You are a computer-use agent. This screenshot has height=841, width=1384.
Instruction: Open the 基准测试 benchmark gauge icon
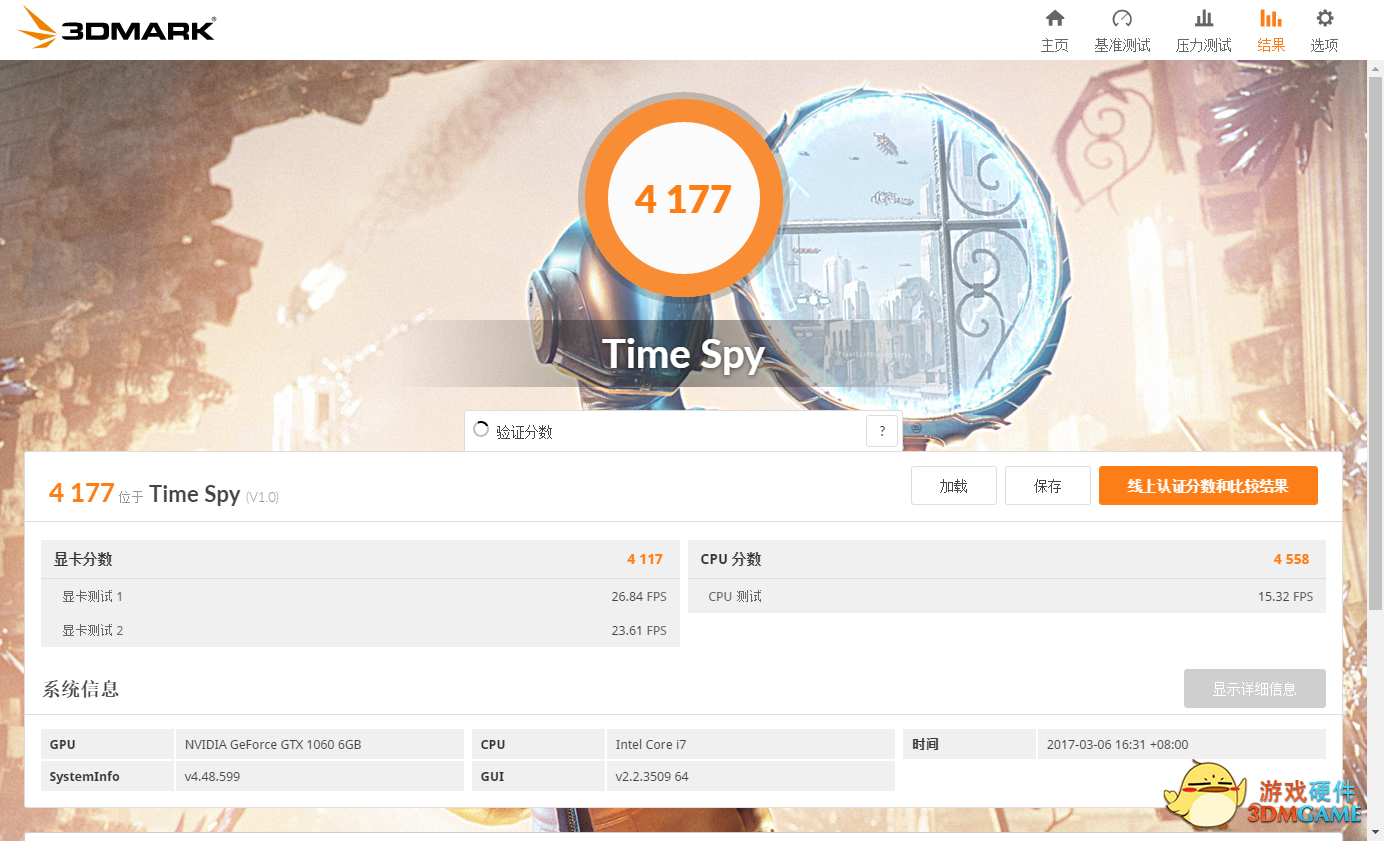[1122, 18]
